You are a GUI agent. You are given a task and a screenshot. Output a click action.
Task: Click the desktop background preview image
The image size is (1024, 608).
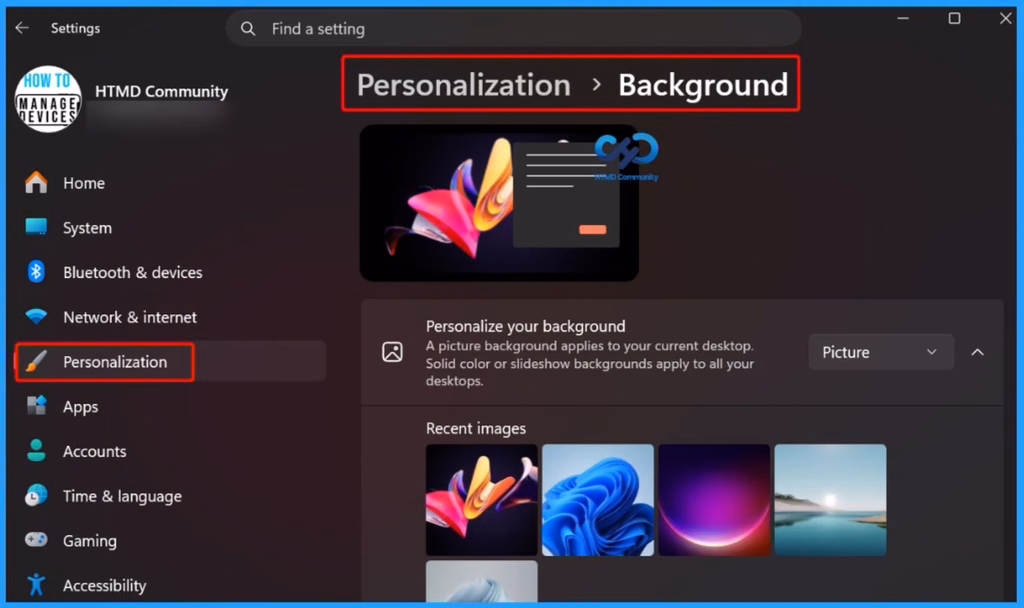(499, 203)
